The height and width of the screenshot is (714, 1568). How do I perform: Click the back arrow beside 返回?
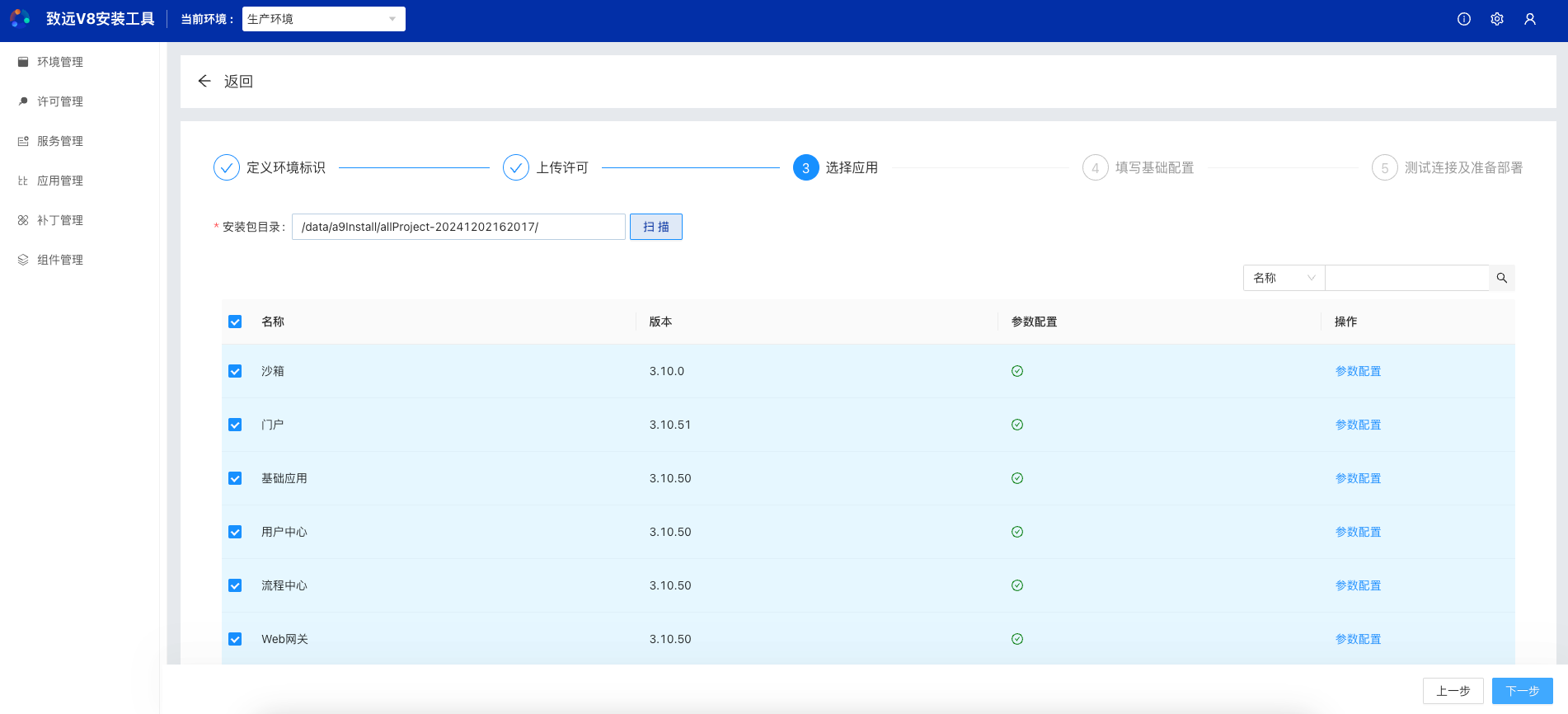(x=204, y=81)
